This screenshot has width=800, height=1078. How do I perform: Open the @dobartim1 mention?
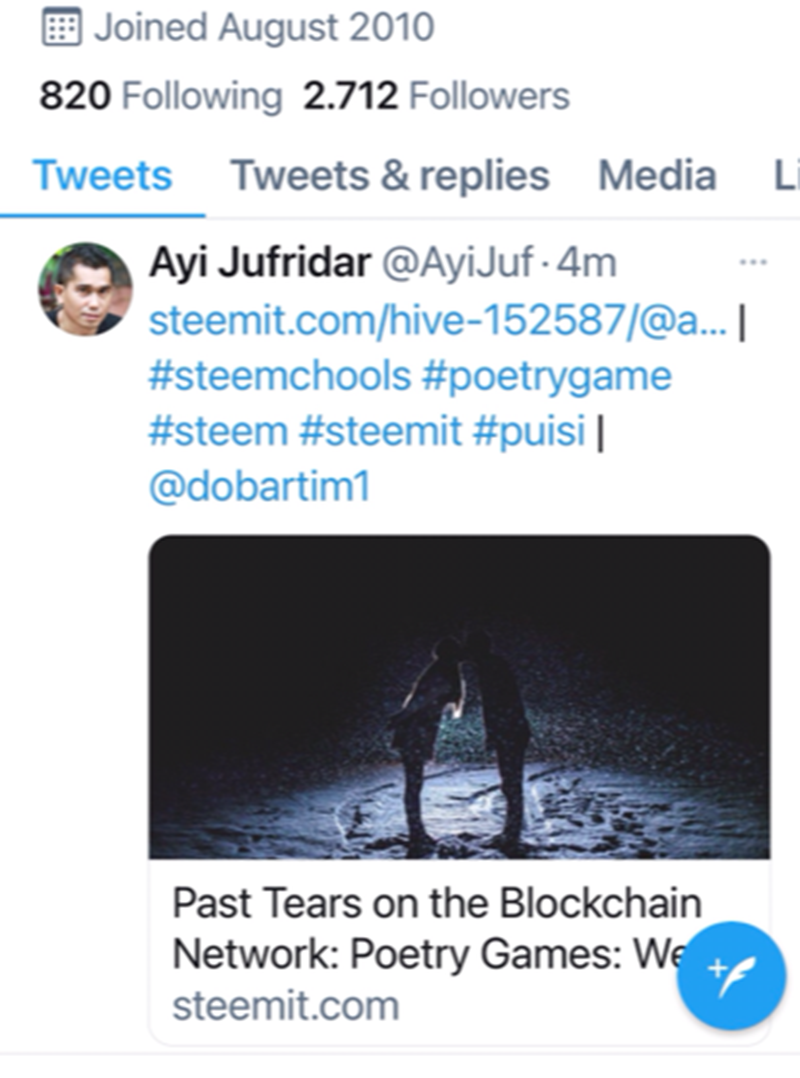tap(260, 486)
